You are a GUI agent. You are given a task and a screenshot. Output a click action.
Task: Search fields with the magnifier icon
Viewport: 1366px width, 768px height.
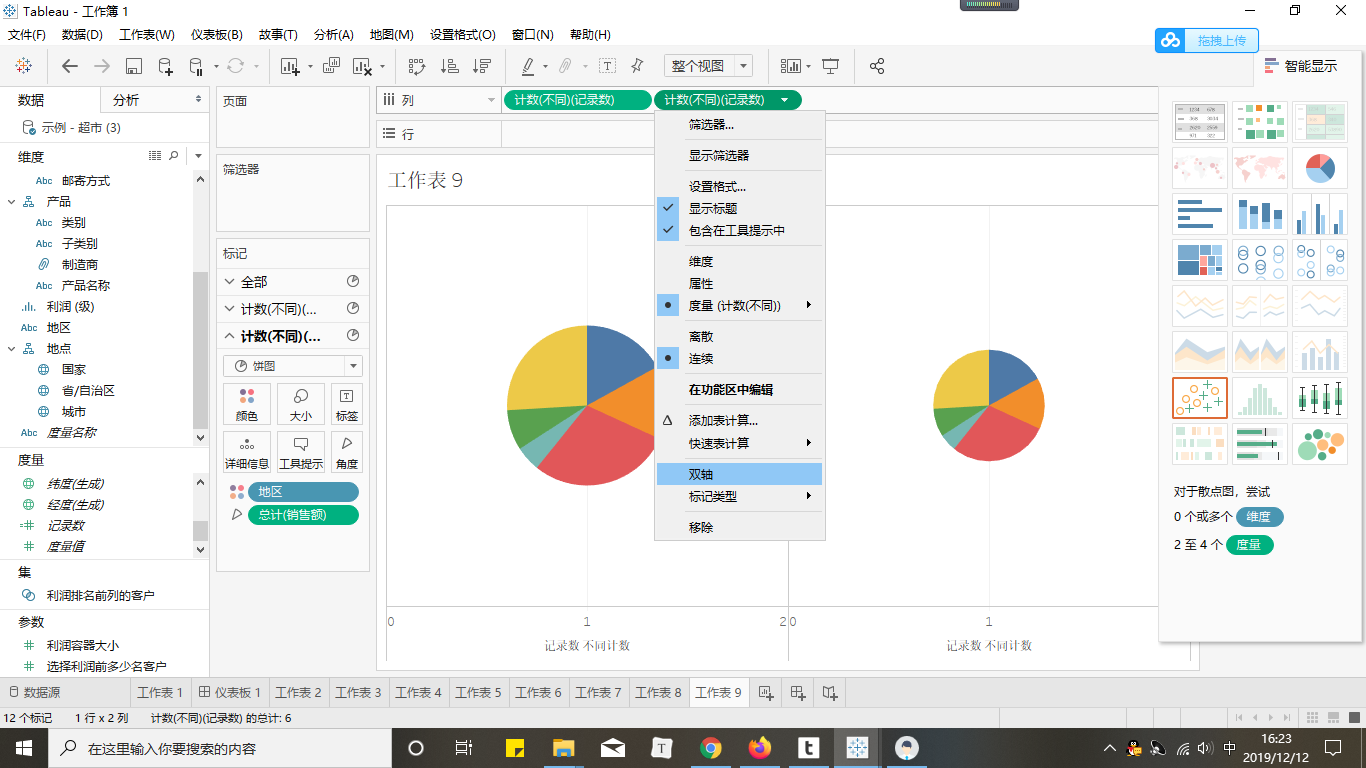174,156
